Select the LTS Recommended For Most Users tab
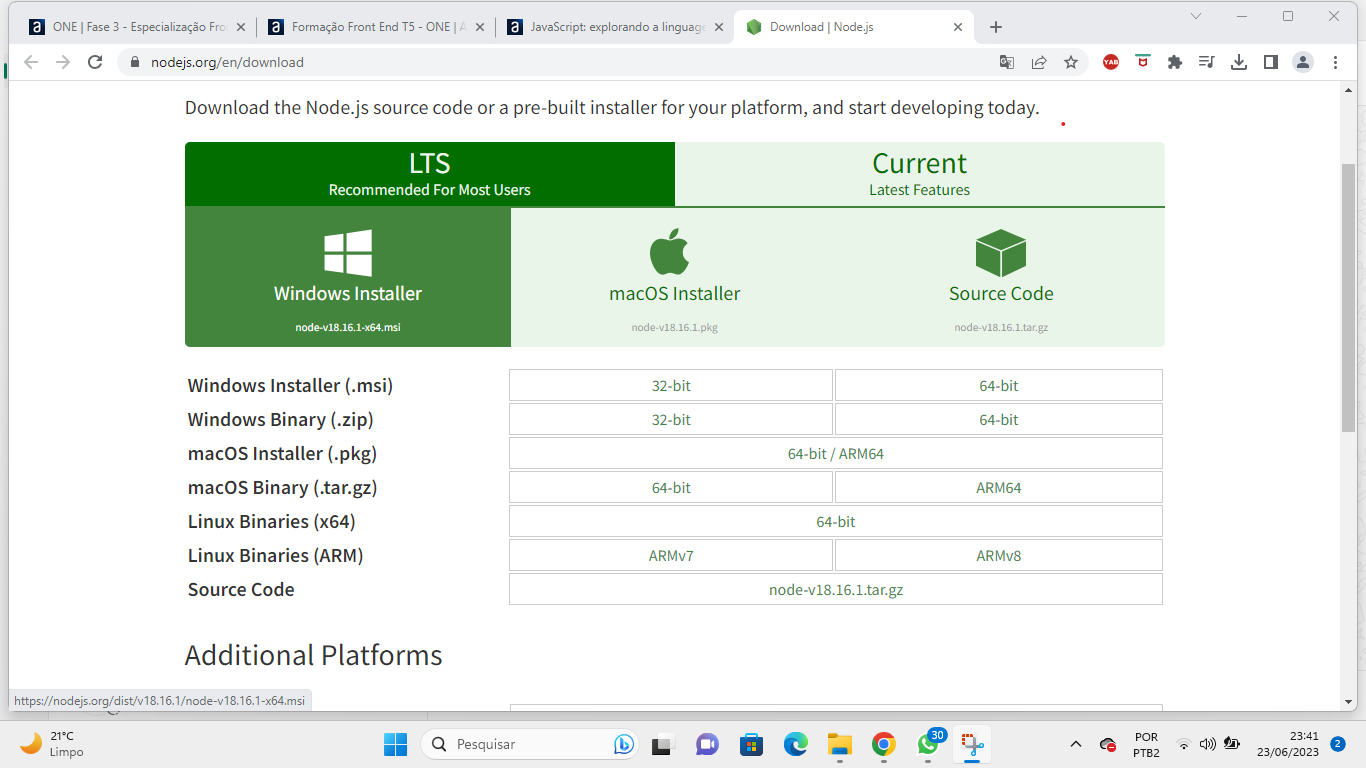The image size is (1366, 768). (x=430, y=174)
